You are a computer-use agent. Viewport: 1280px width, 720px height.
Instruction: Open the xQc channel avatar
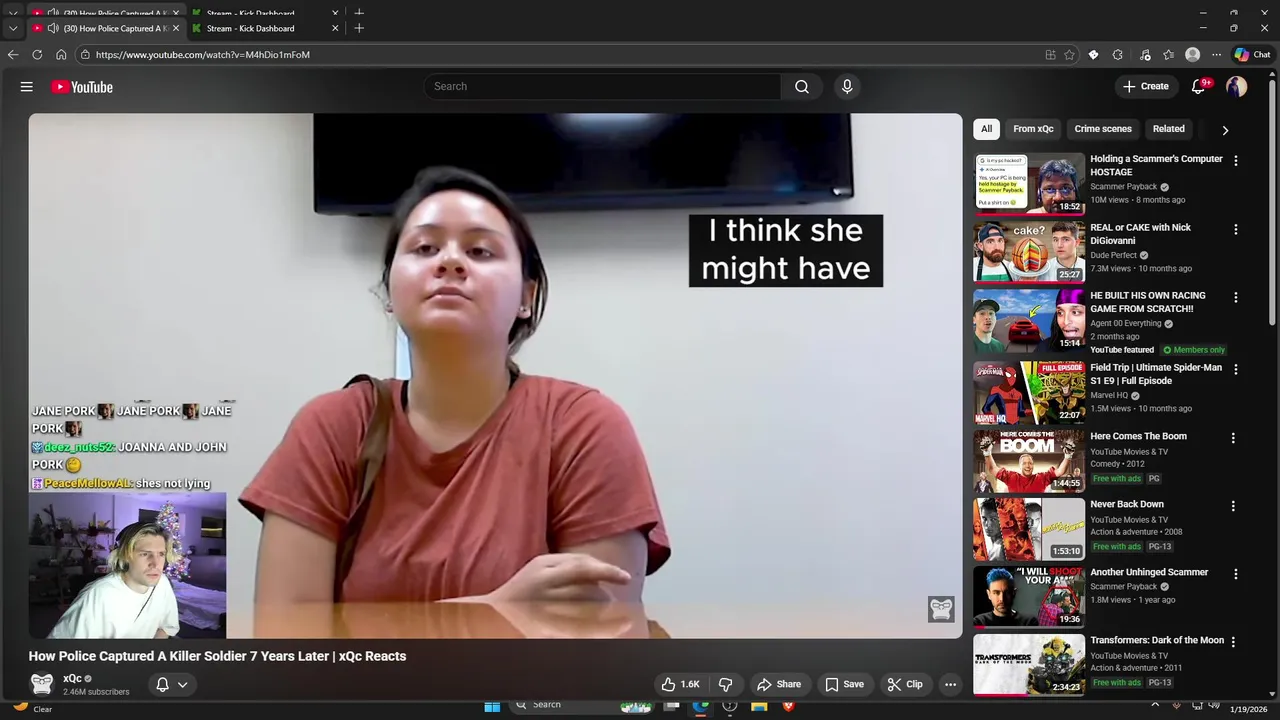pyautogui.click(x=41, y=684)
